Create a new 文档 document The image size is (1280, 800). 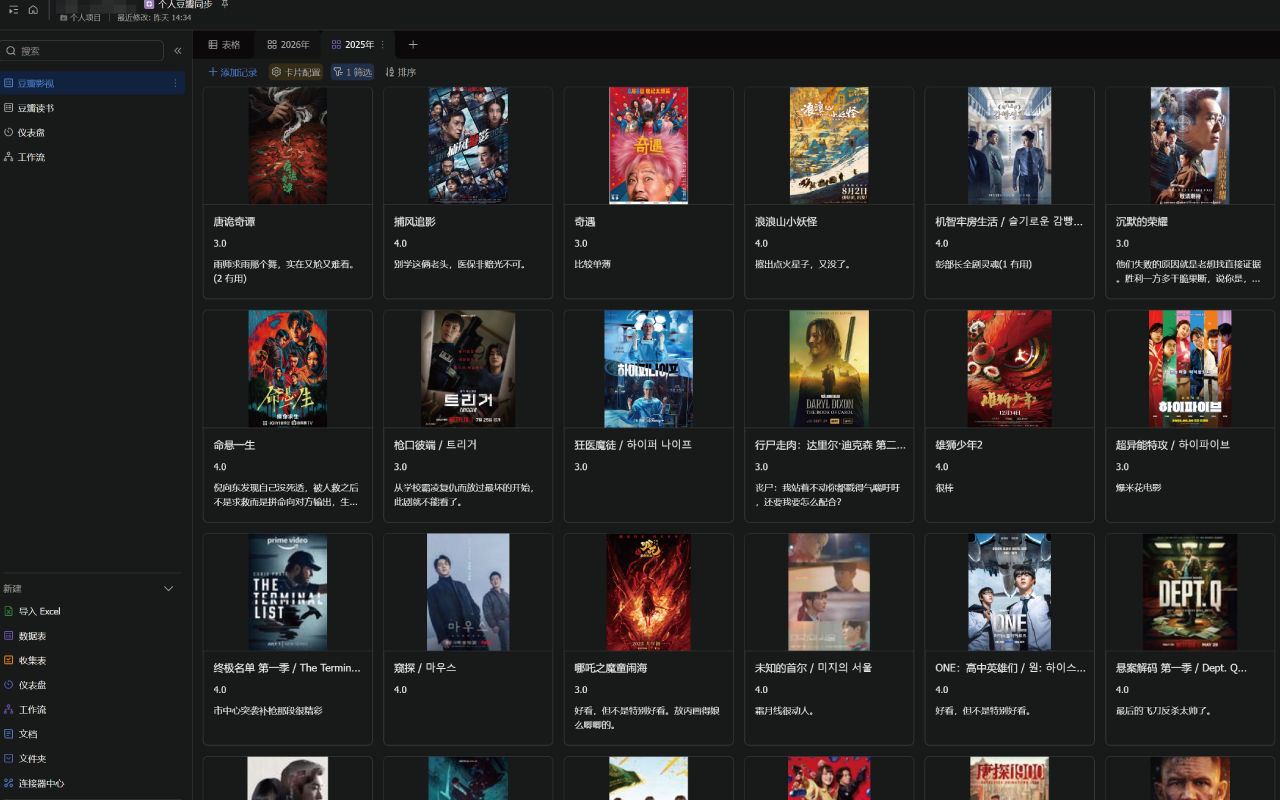(x=27, y=734)
